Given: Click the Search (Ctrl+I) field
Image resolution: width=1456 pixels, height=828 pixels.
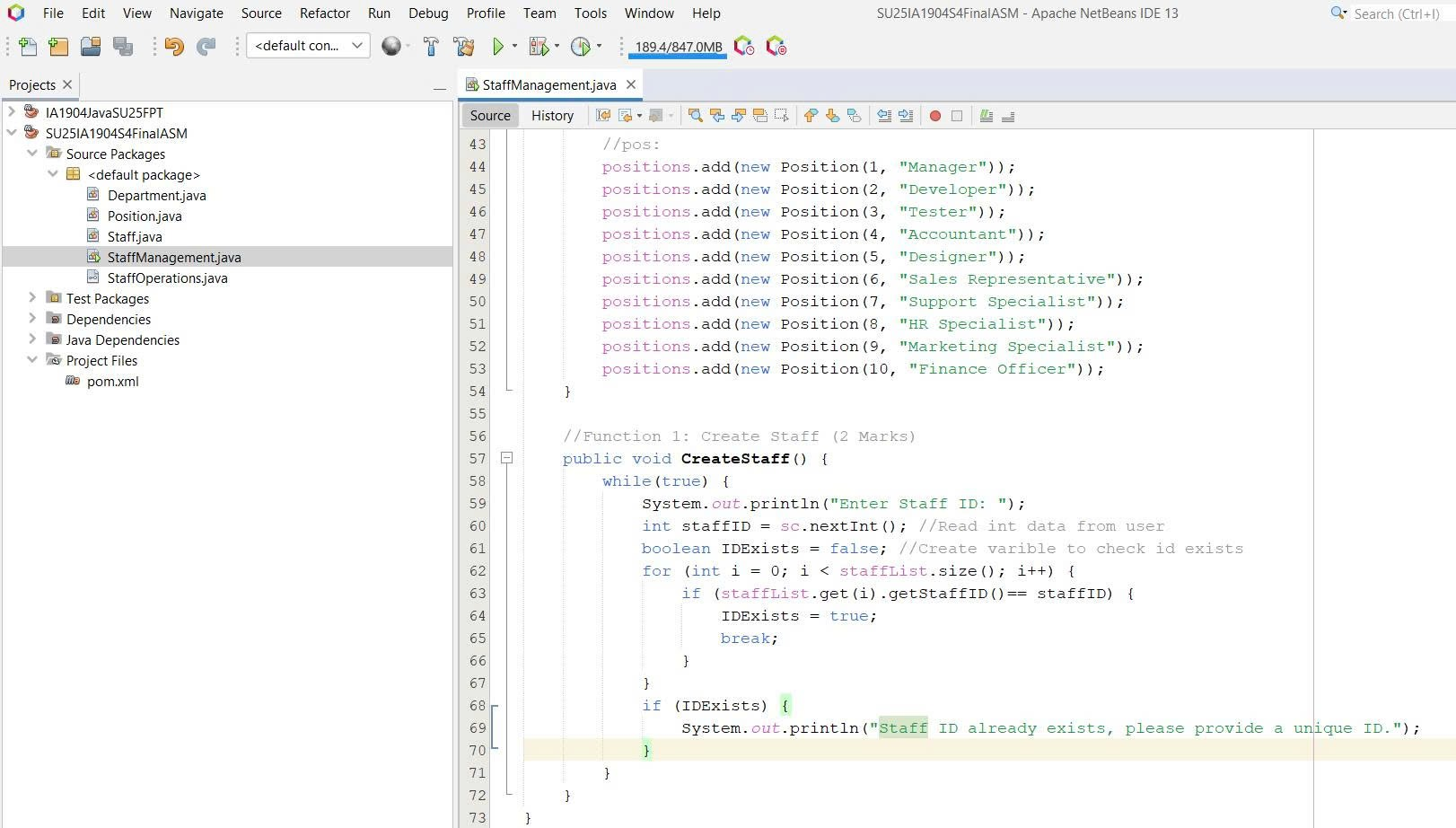Looking at the screenshot, I should point(1395,13).
